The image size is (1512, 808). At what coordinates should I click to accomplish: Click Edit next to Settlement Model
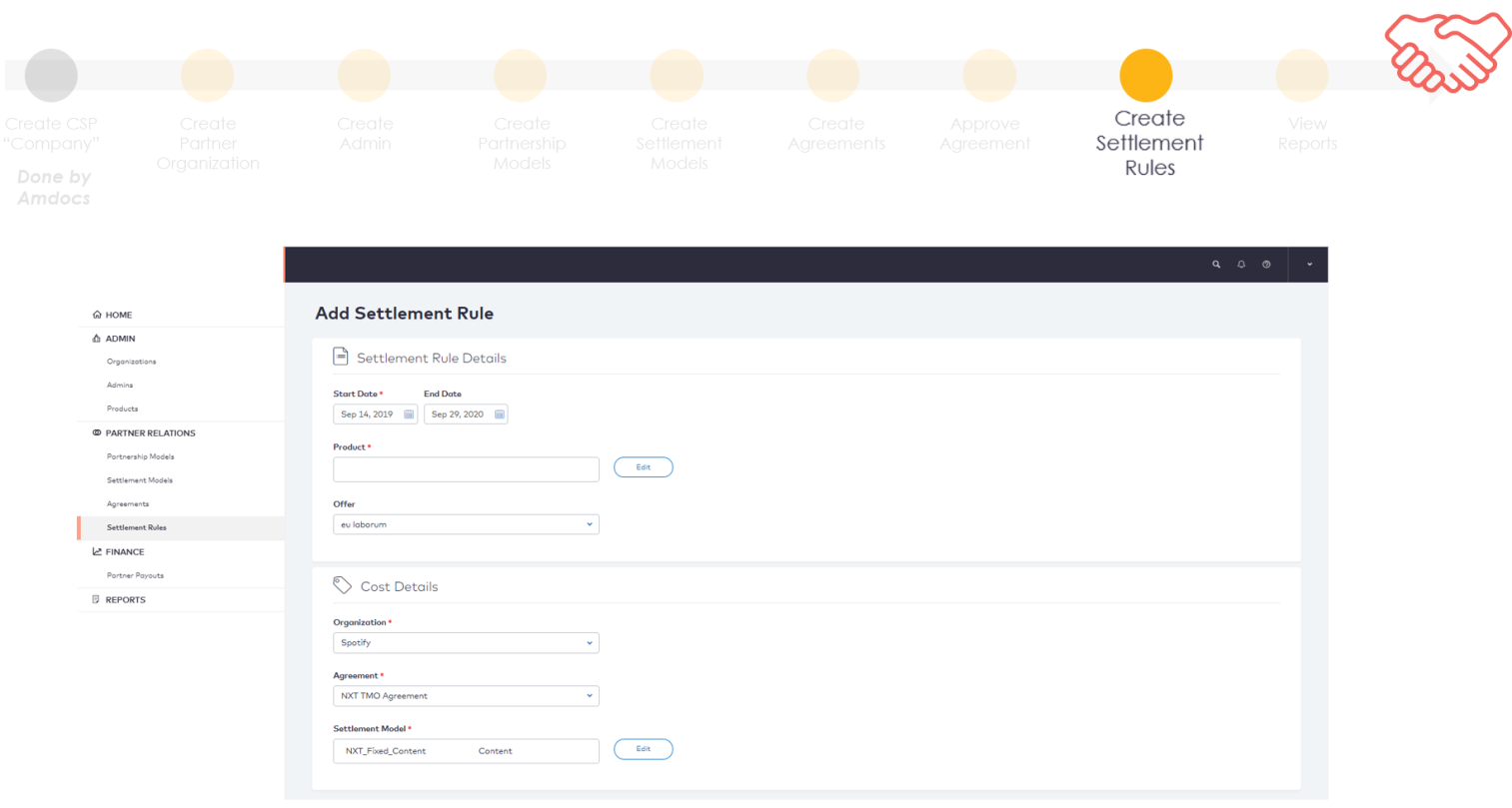point(644,749)
